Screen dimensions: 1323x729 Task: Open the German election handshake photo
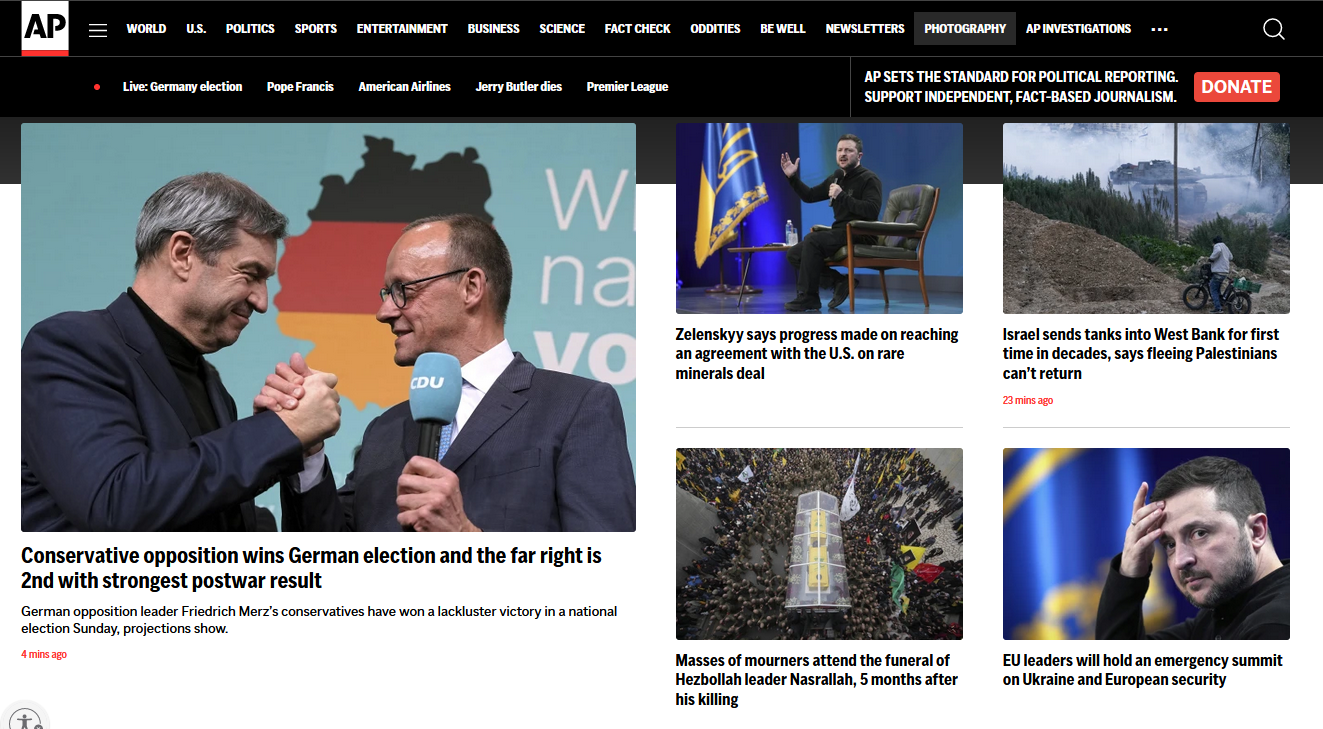click(328, 327)
